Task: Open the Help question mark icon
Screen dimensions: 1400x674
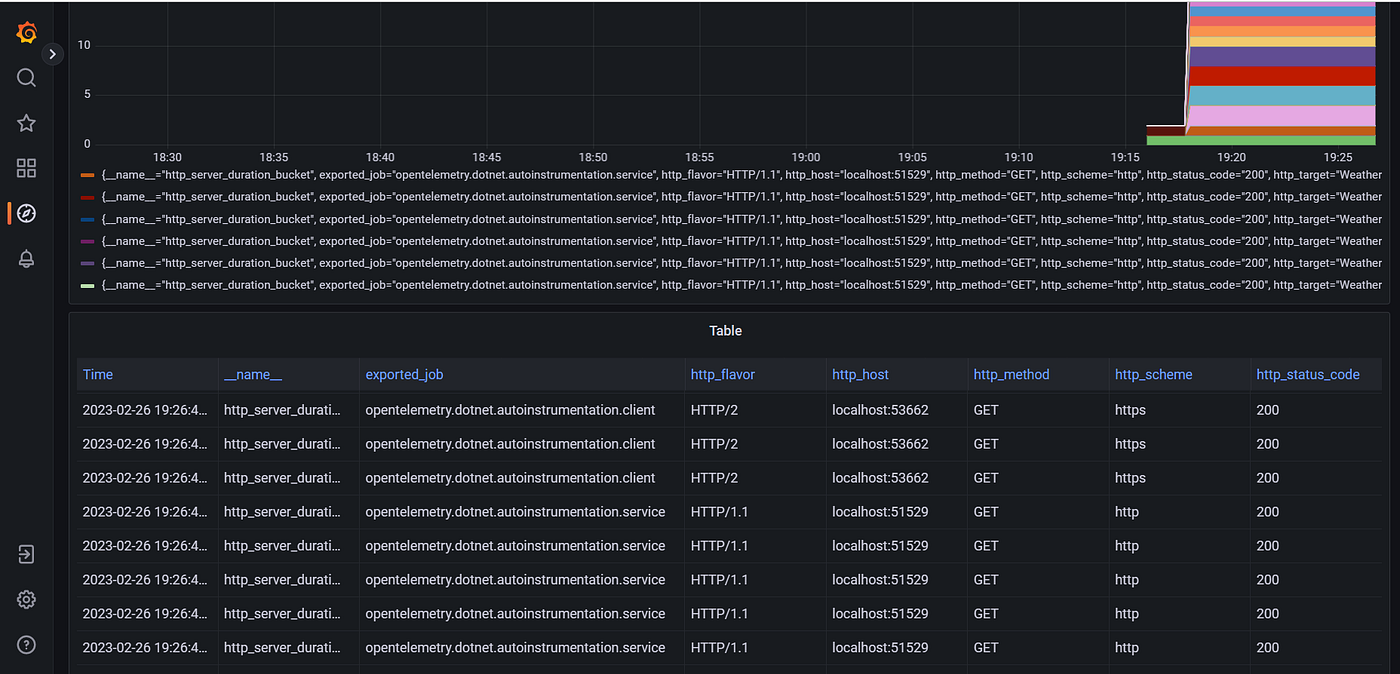Action: (x=27, y=644)
